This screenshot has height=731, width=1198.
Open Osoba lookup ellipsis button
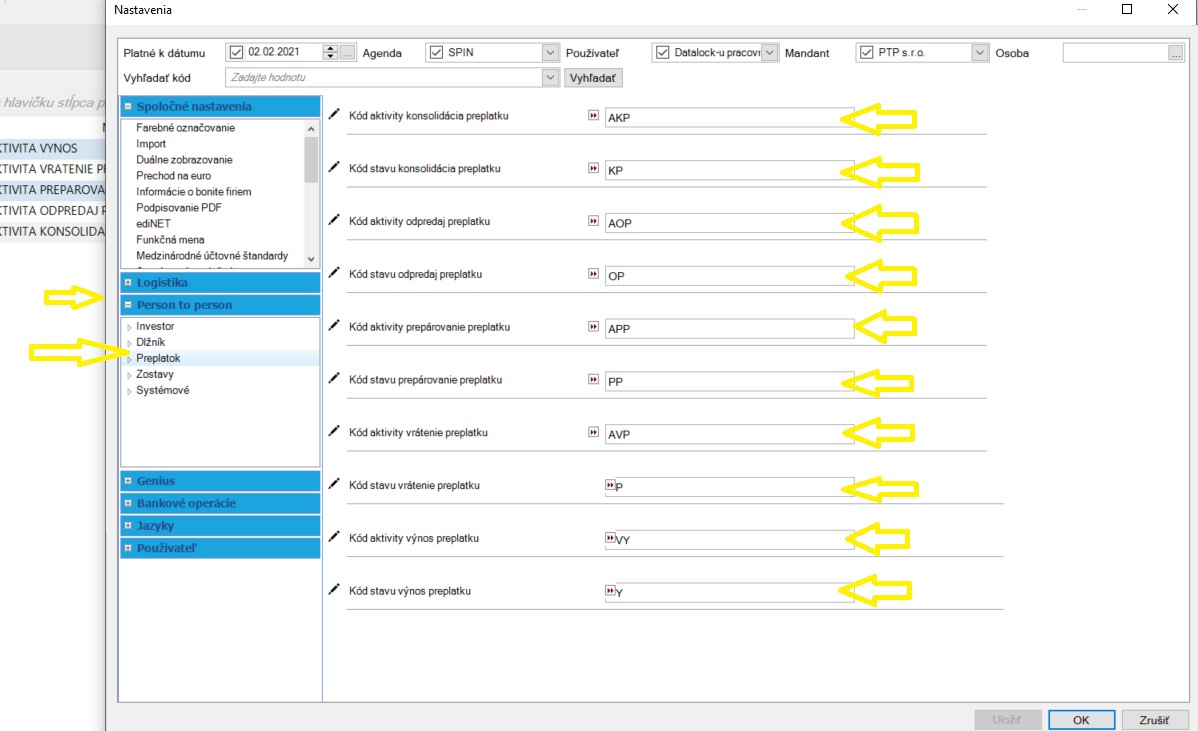coord(1176,53)
